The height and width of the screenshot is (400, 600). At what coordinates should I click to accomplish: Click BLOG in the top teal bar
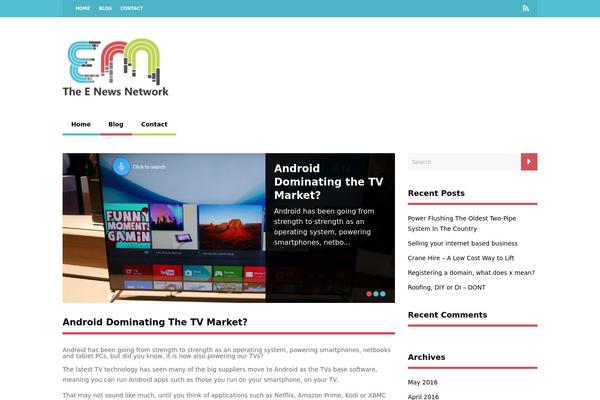pos(105,8)
